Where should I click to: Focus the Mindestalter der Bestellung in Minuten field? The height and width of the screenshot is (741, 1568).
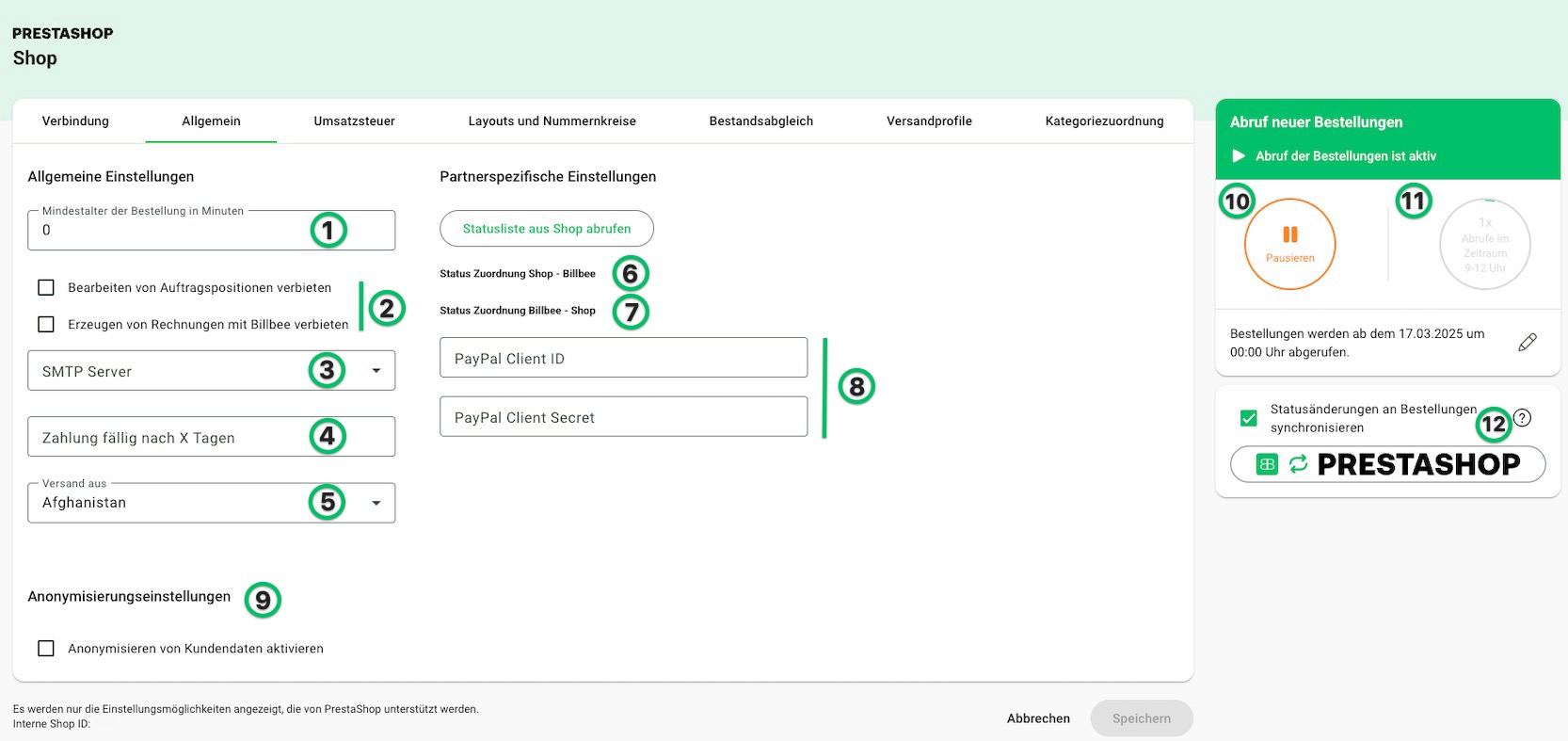212,231
